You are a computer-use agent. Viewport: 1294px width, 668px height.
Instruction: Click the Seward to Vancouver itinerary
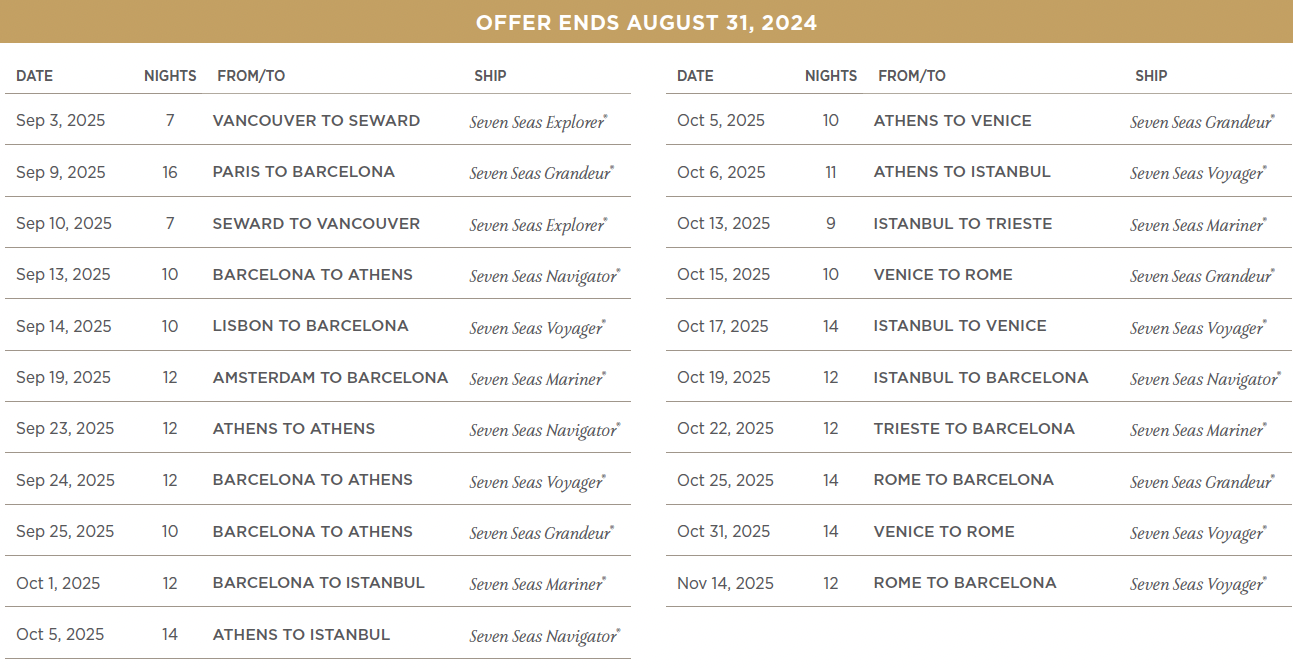coord(316,224)
